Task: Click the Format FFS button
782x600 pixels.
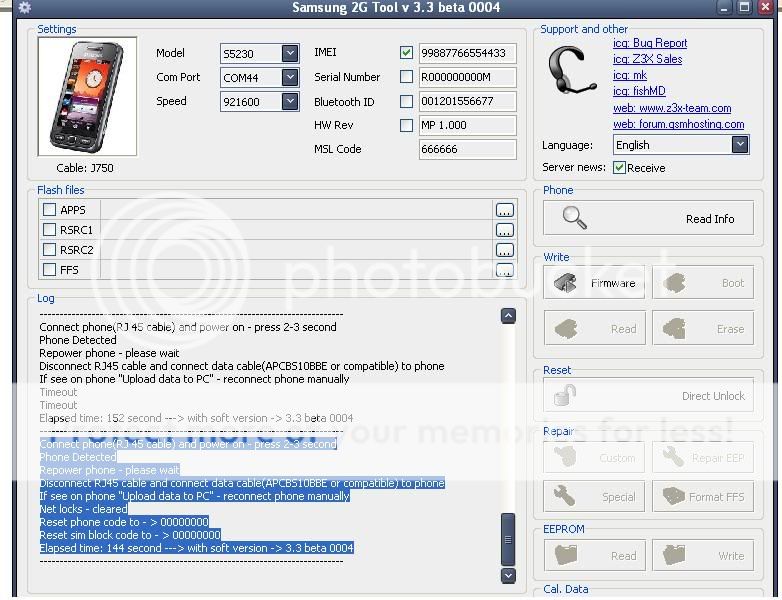Action: pos(703,496)
